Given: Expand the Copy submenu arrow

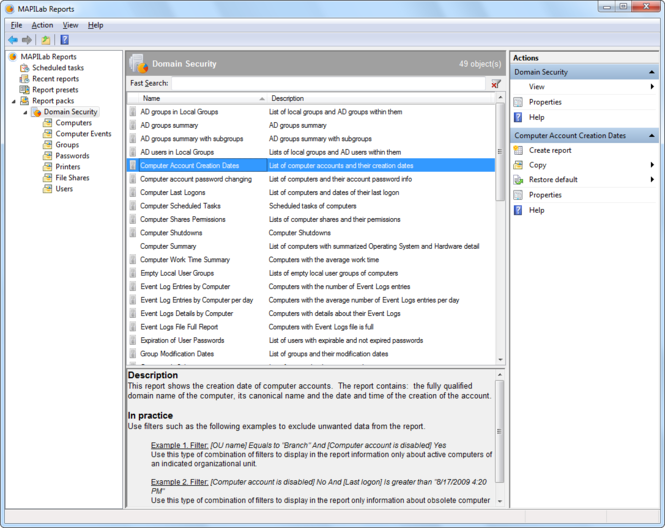Looking at the screenshot, I should tap(652, 165).
